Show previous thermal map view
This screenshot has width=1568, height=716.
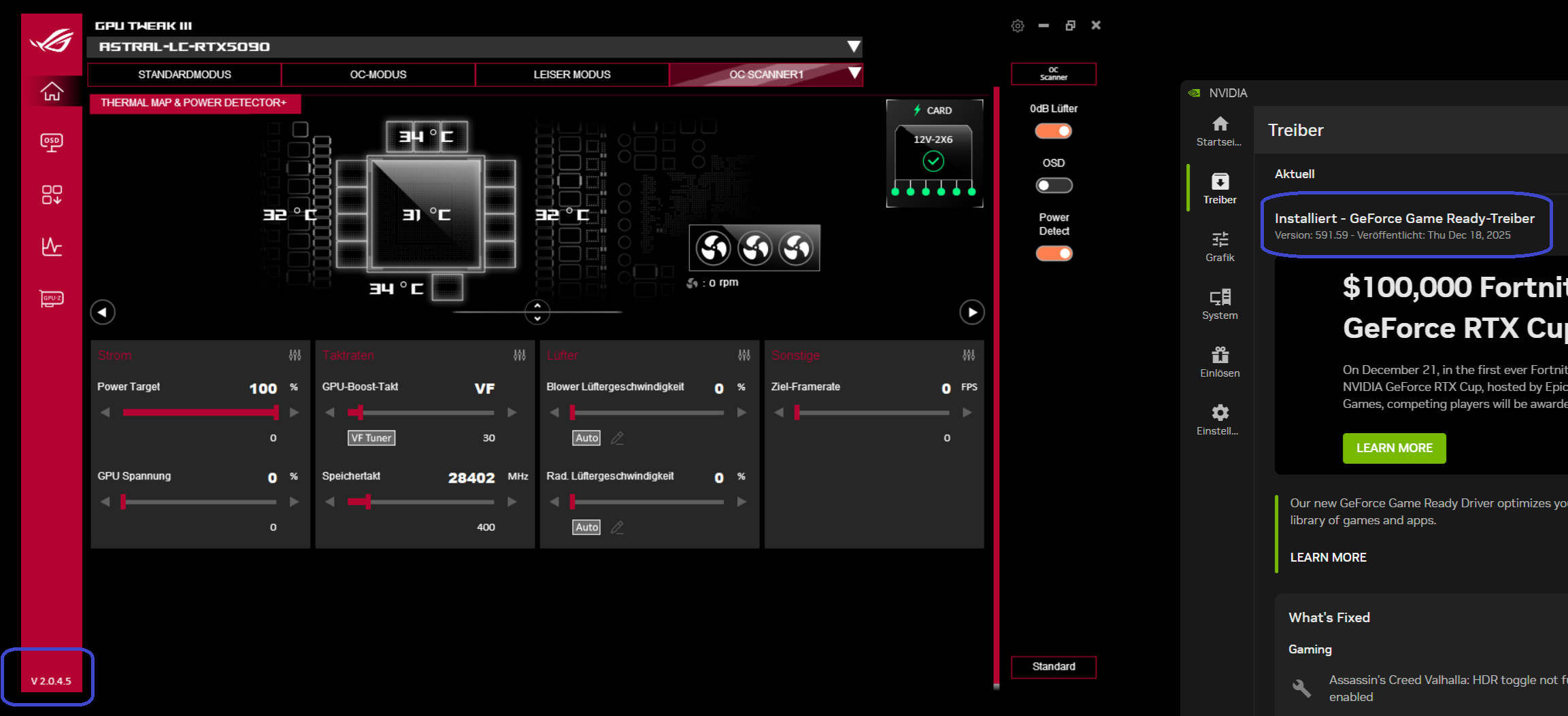103,312
